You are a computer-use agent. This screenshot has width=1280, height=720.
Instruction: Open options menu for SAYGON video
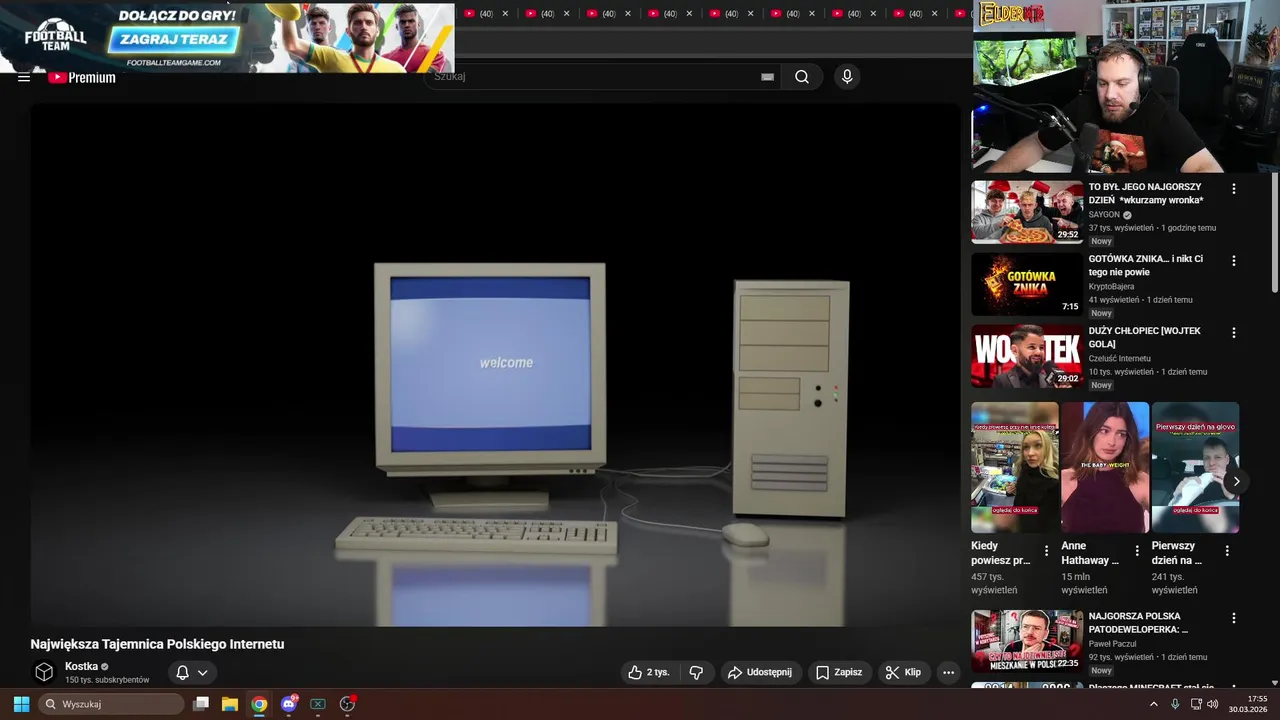(1233, 189)
